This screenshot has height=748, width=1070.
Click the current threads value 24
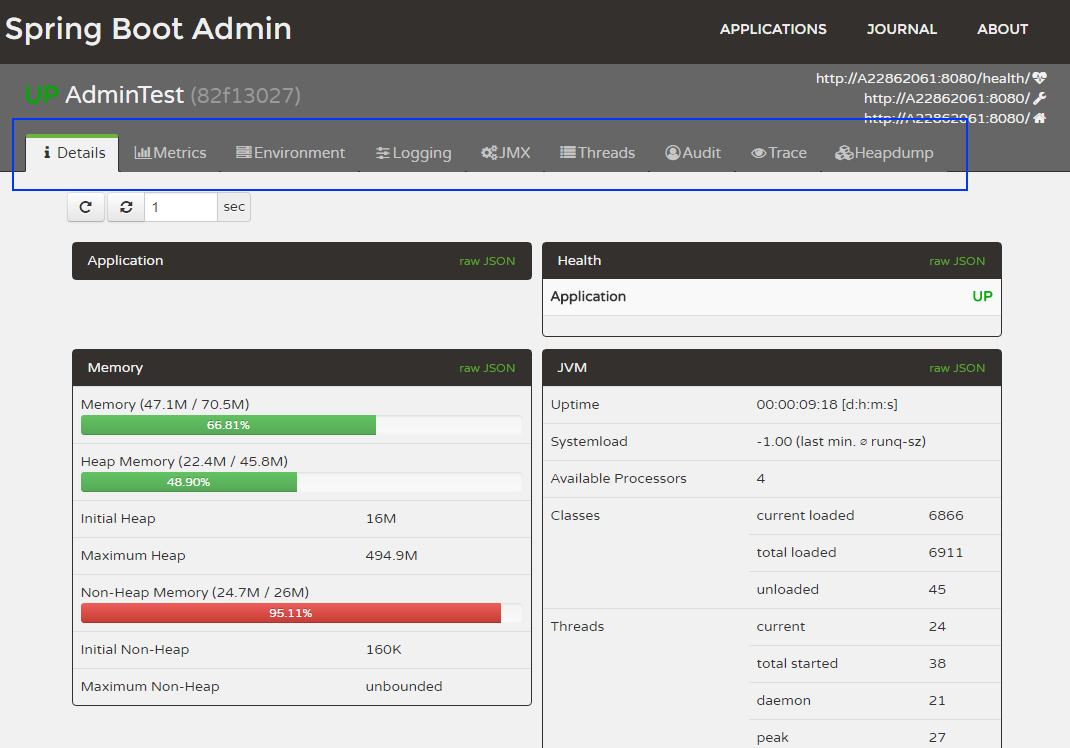tap(937, 627)
